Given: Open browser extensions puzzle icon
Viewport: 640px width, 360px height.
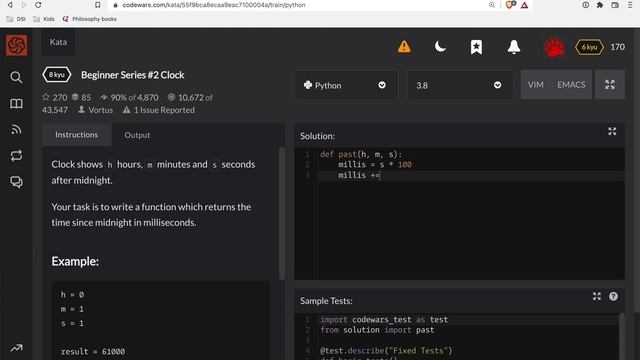Looking at the screenshot, I should 600,5.
